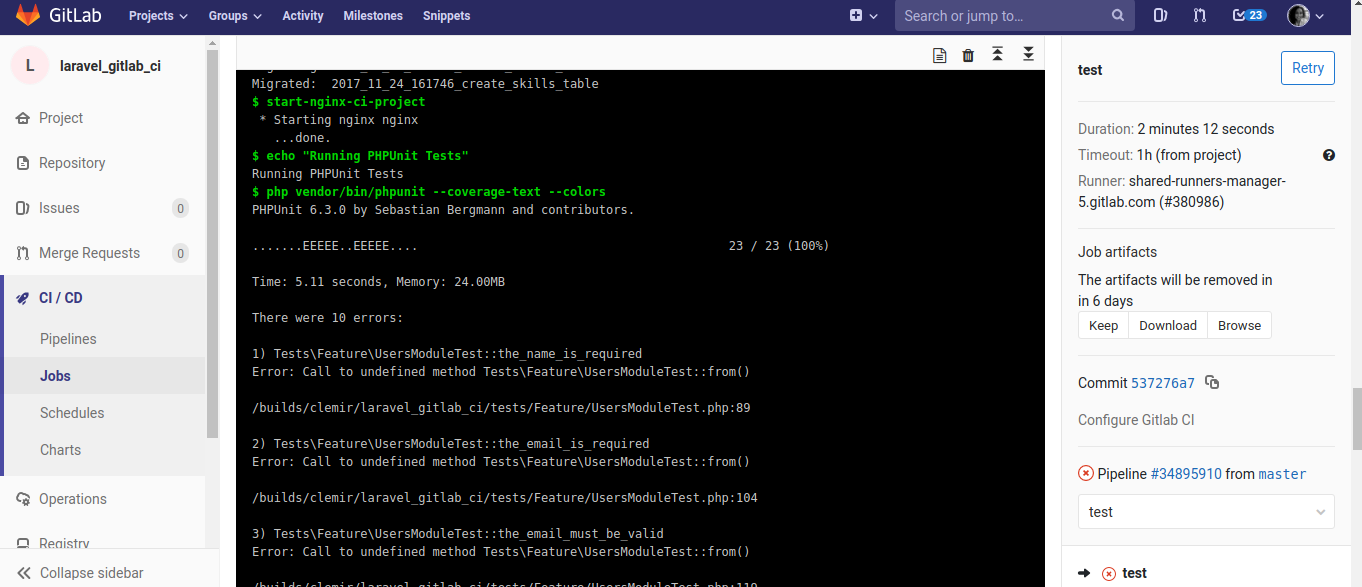
Task: Click the GitLab fox logo
Action: coord(25,15)
